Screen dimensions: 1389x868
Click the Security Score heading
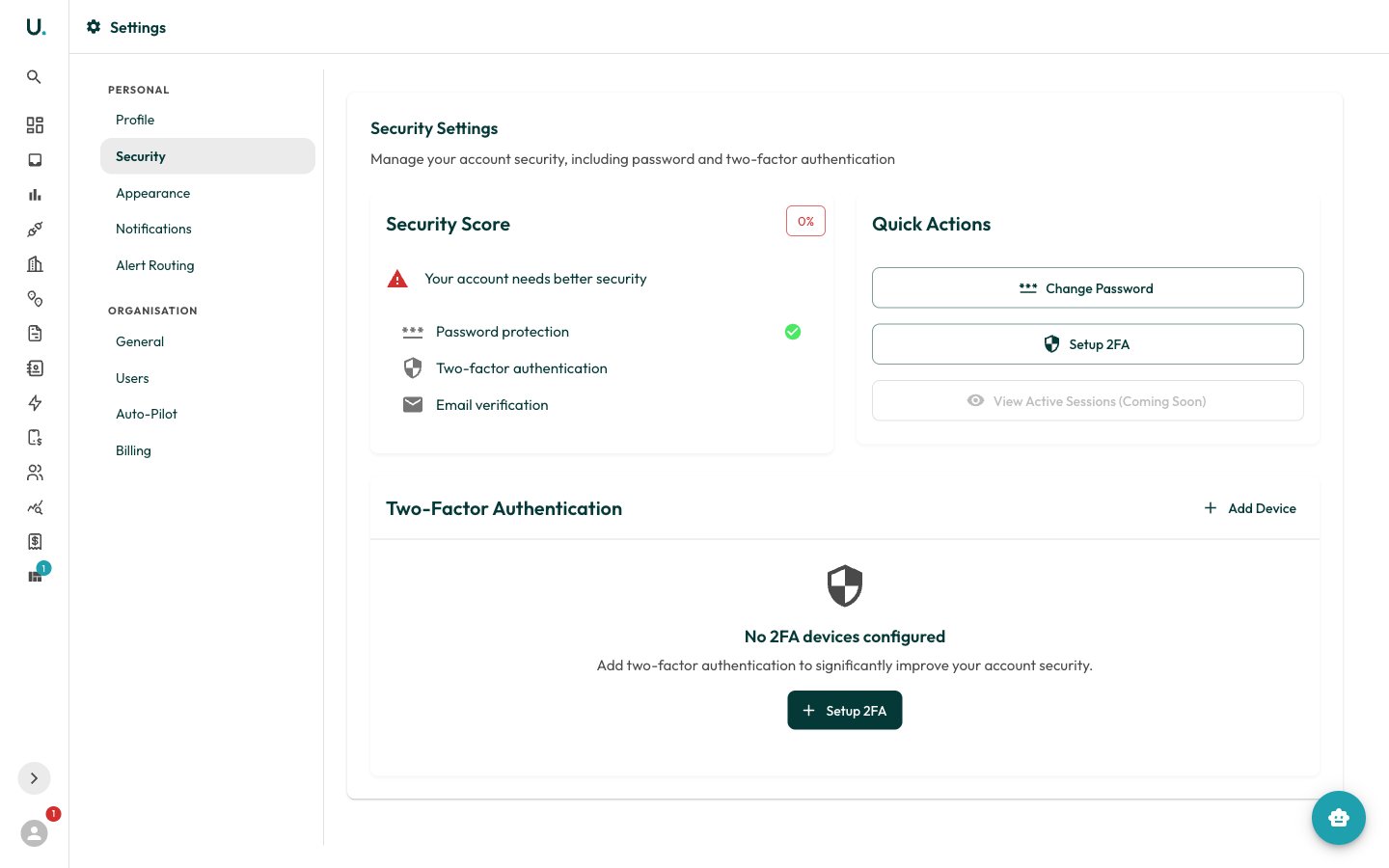click(x=448, y=224)
